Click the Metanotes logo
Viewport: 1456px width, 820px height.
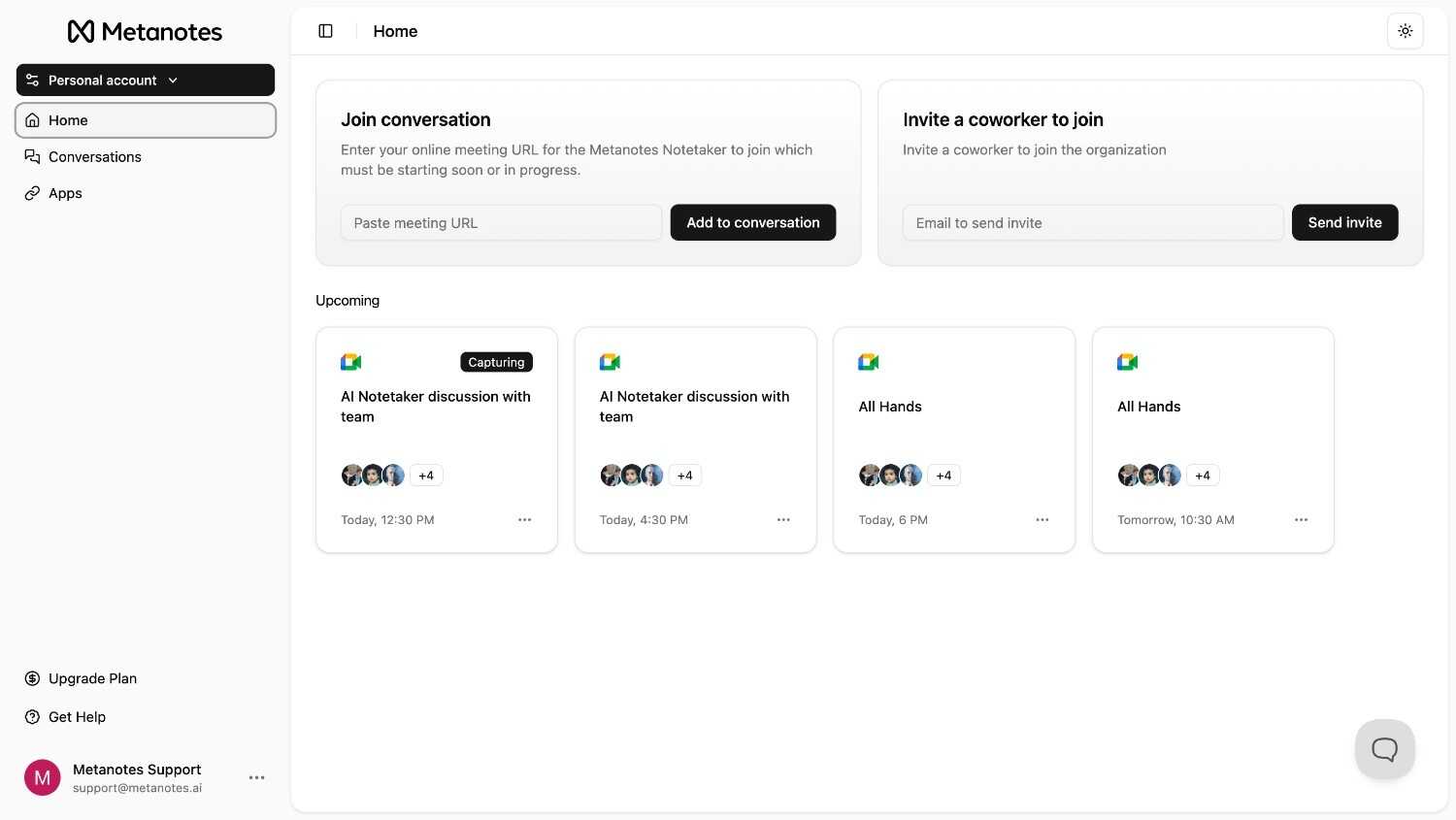[x=144, y=30]
